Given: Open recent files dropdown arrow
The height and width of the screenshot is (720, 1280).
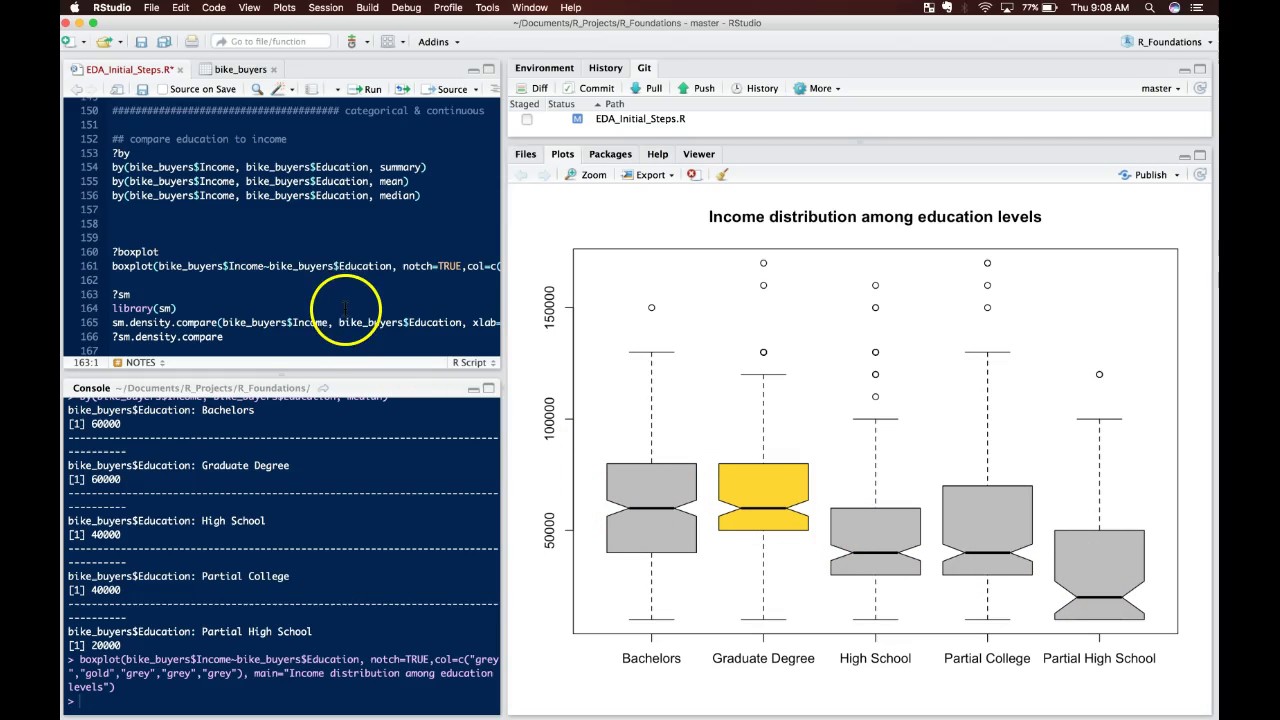Looking at the screenshot, I should tap(120, 42).
